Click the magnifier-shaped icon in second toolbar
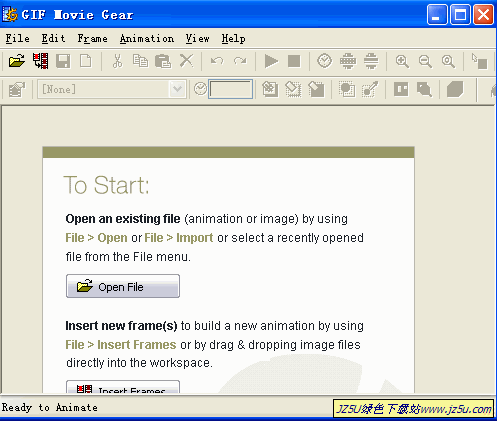 pyautogui.click(x=424, y=89)
